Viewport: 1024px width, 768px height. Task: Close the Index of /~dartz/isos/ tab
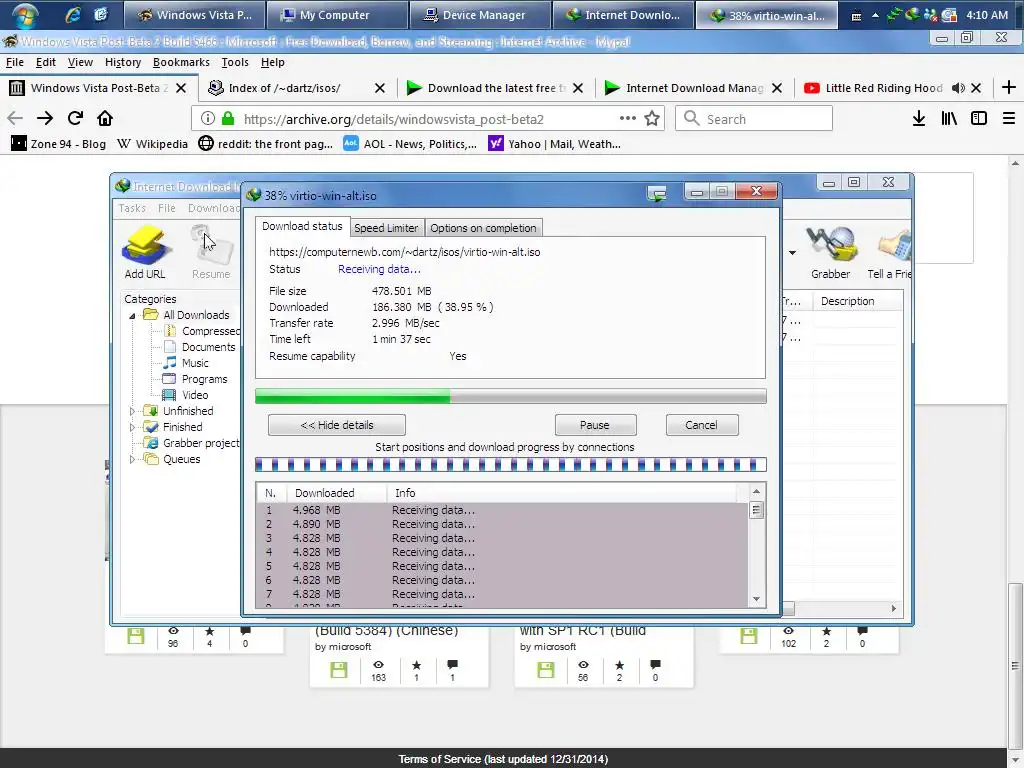coord(379,88)
